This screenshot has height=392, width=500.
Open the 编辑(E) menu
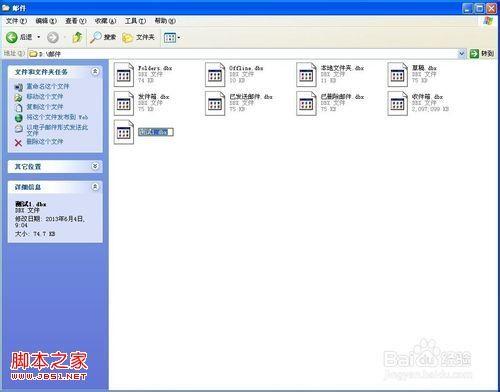(46, 21)
